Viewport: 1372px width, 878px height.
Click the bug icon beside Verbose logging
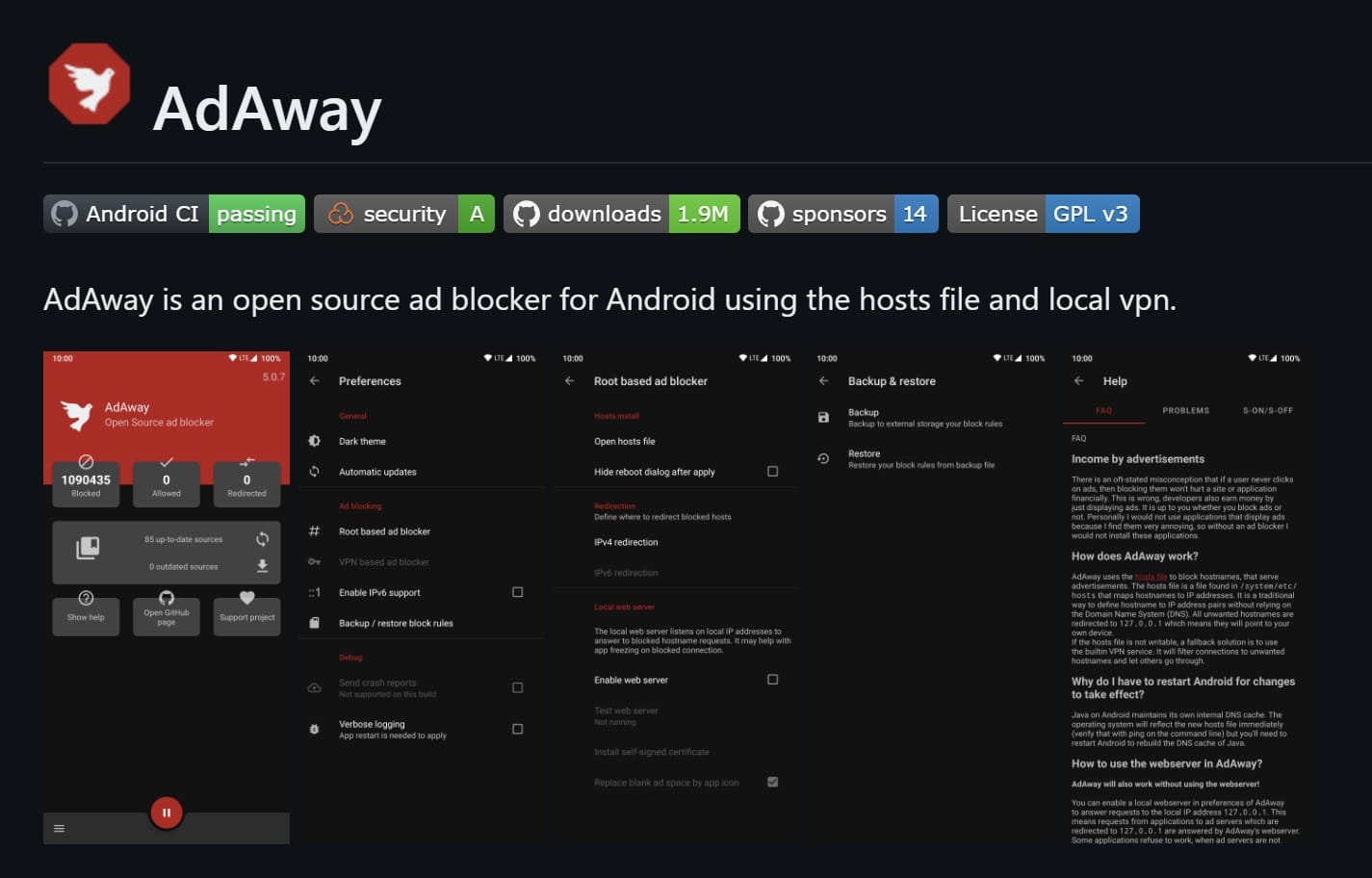(314, 730)
